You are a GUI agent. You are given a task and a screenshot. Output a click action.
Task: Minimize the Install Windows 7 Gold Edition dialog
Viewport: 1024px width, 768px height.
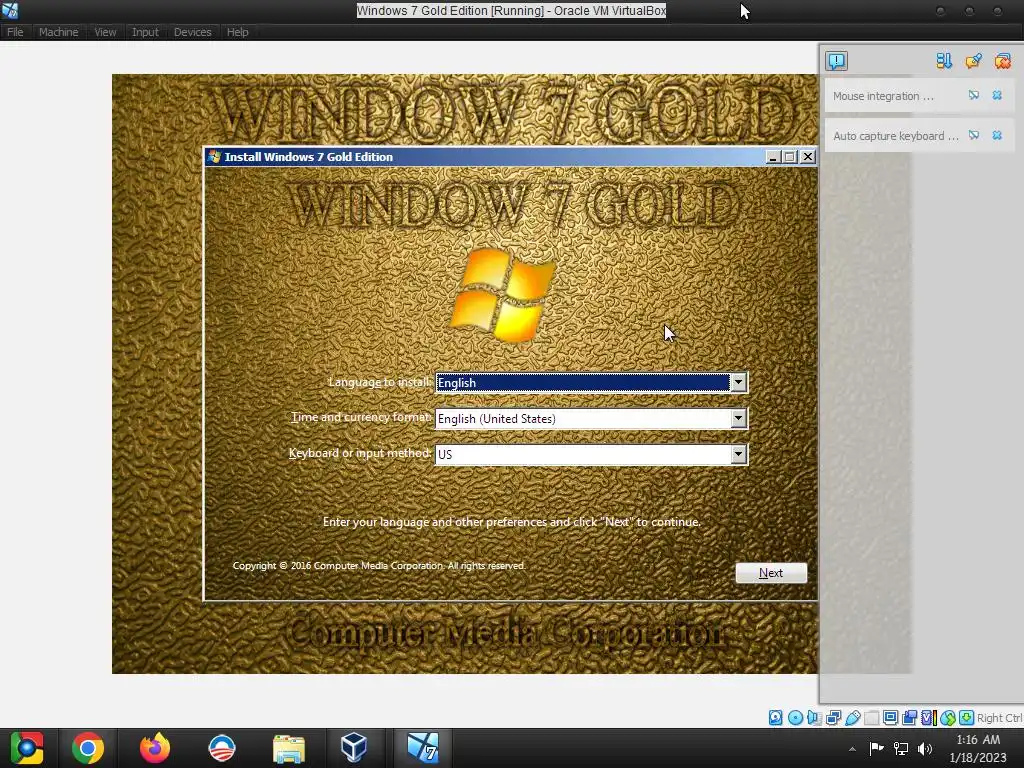click(773, 157)
